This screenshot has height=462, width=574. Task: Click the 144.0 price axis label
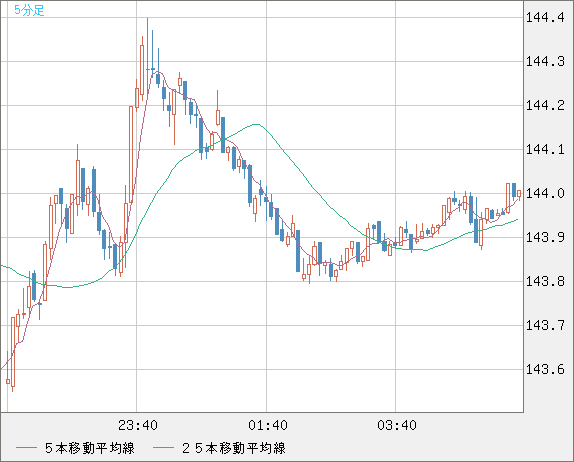tap(545, 193)
